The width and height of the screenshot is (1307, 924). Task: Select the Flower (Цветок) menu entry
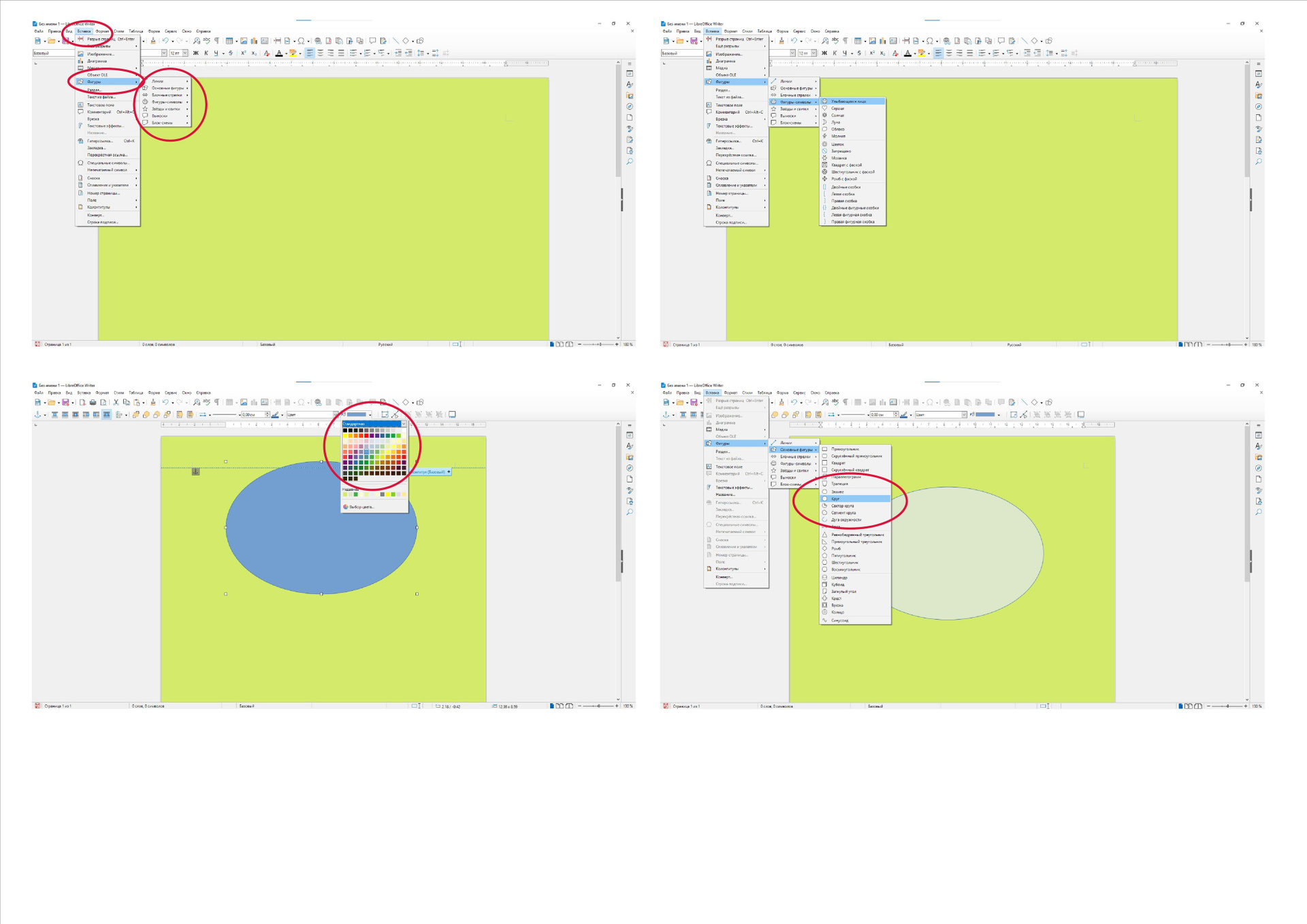(837, 144)
